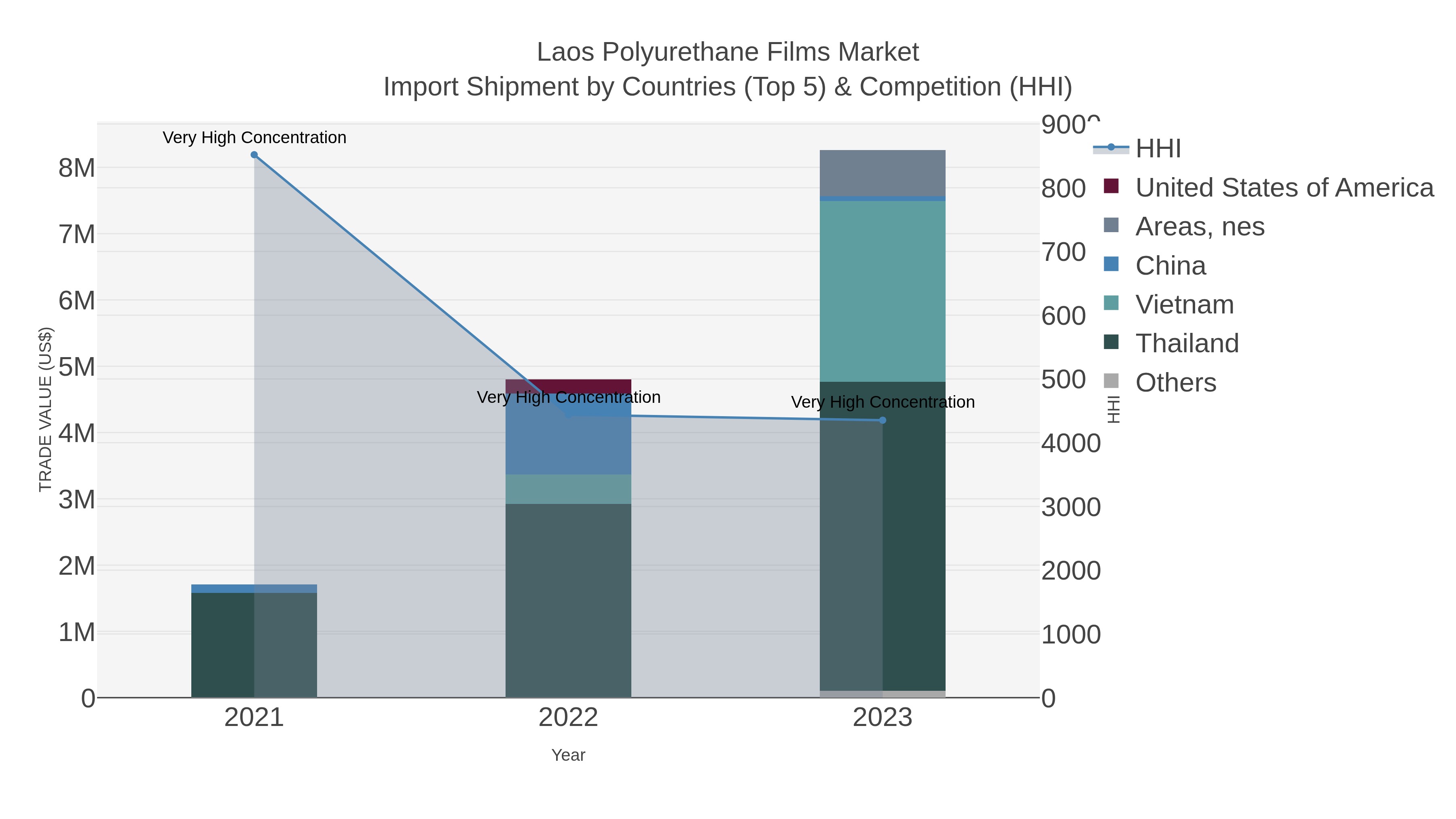Toggle the HHI legend entry
This screenshot has height=819, width=1456.
click(1137, 148)
